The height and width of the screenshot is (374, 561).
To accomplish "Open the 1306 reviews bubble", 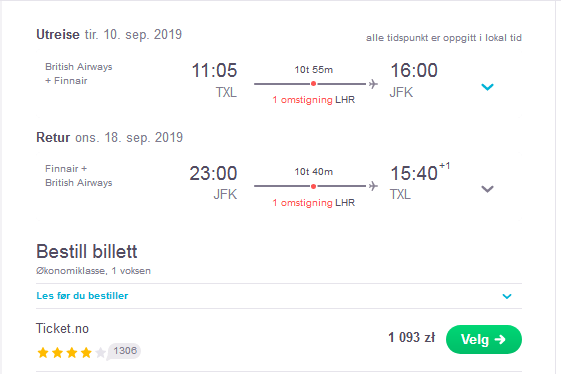I will point(125,351).
